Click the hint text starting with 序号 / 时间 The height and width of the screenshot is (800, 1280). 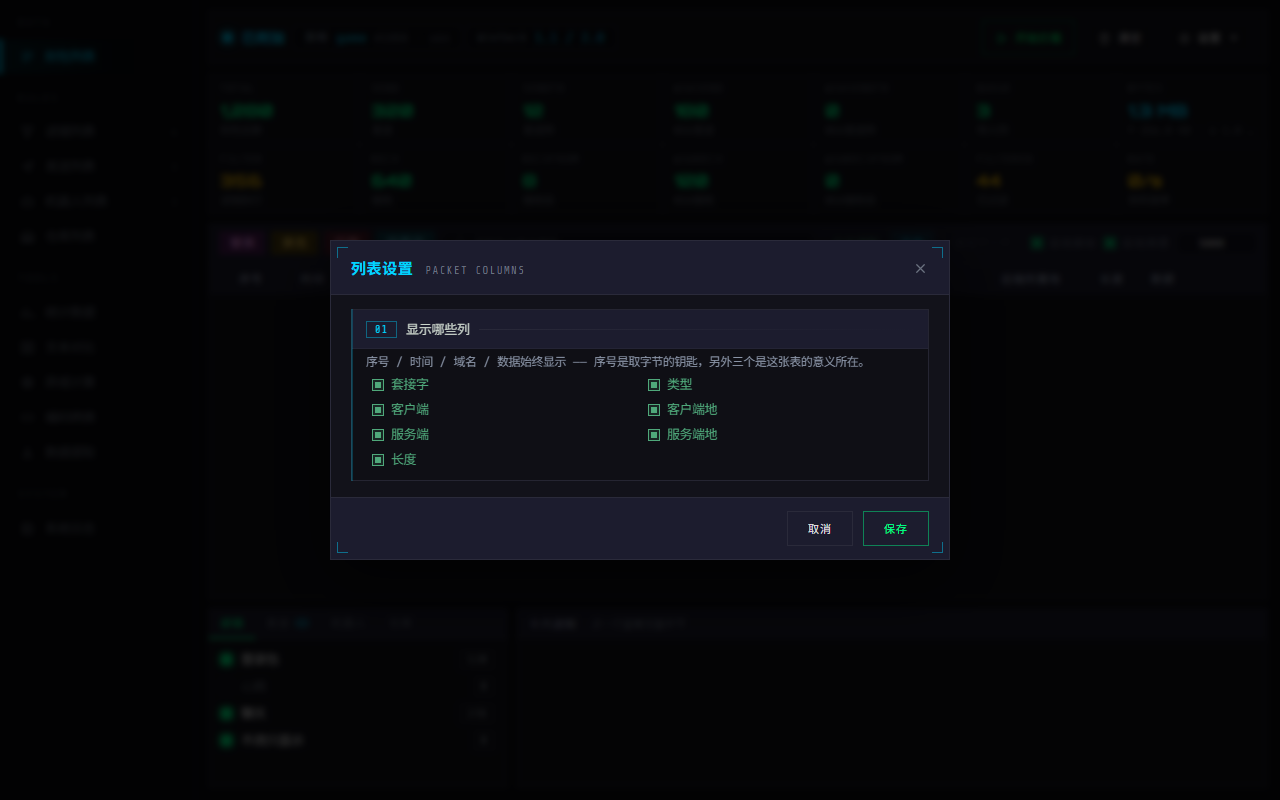tap(615, 362)
